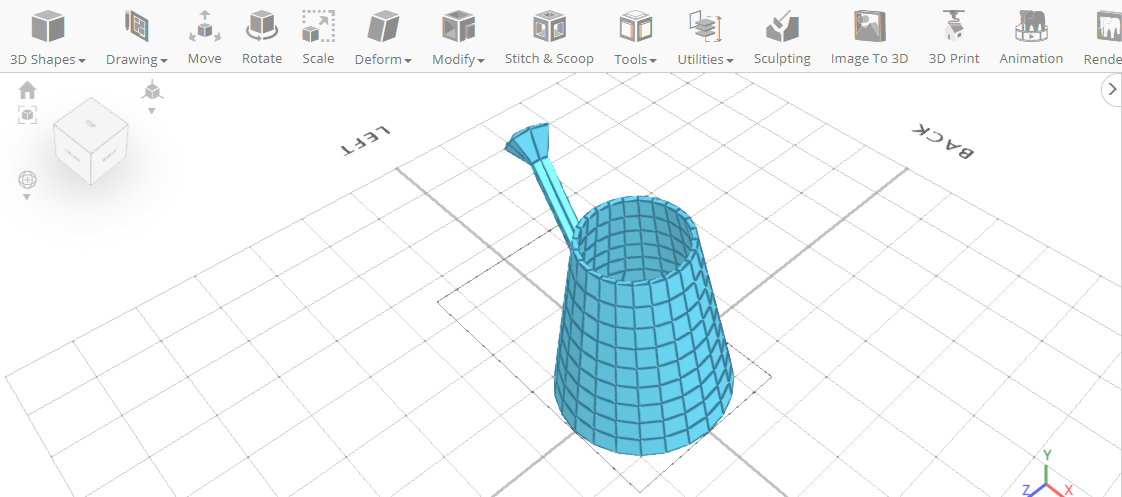Select the Rotate tool

(262, 38)
